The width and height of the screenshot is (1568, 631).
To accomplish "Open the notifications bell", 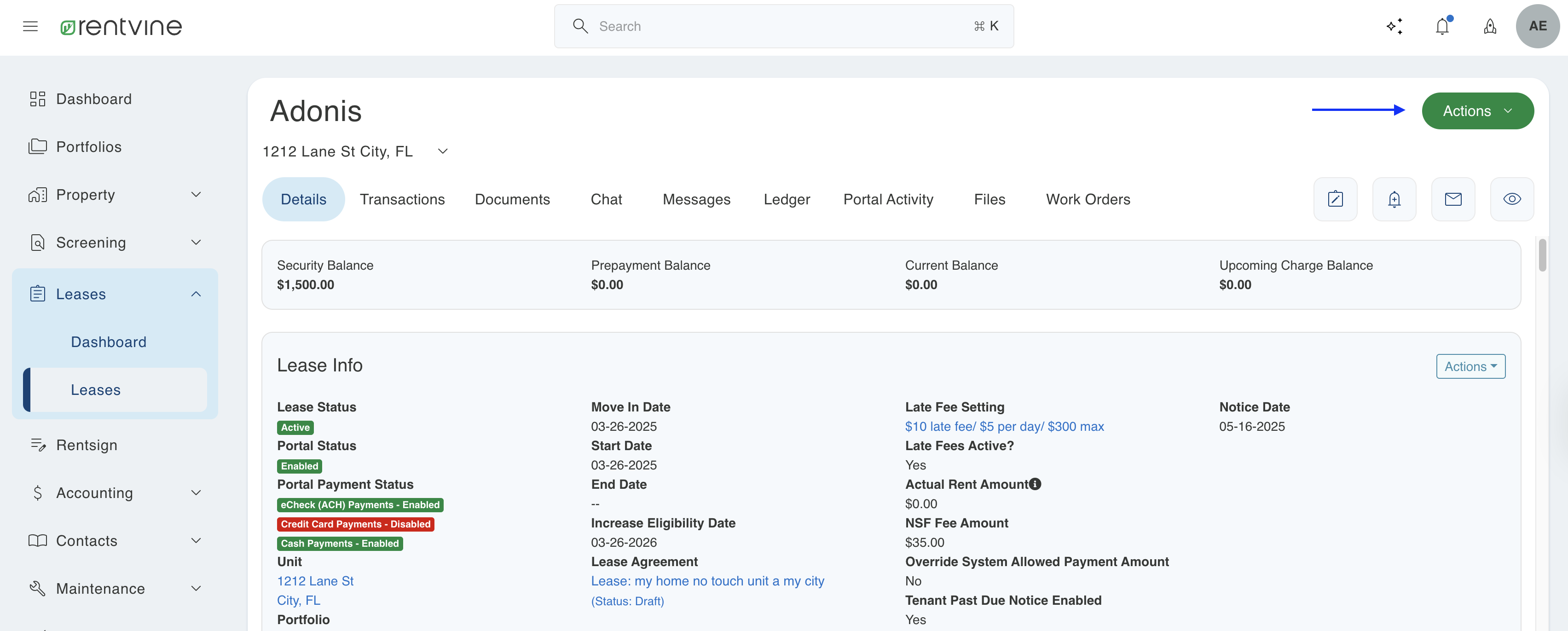I will tap(1442, 26).
